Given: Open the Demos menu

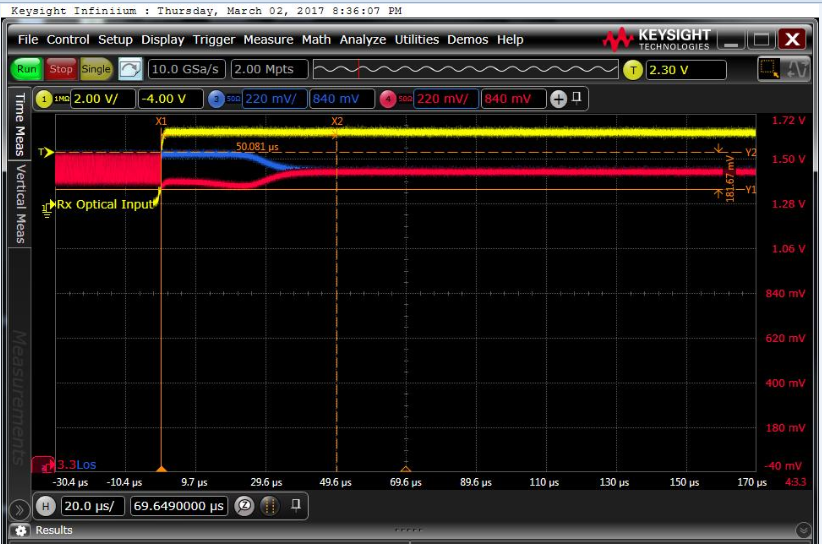Looking at the screenshot, I should click(468, 40).
